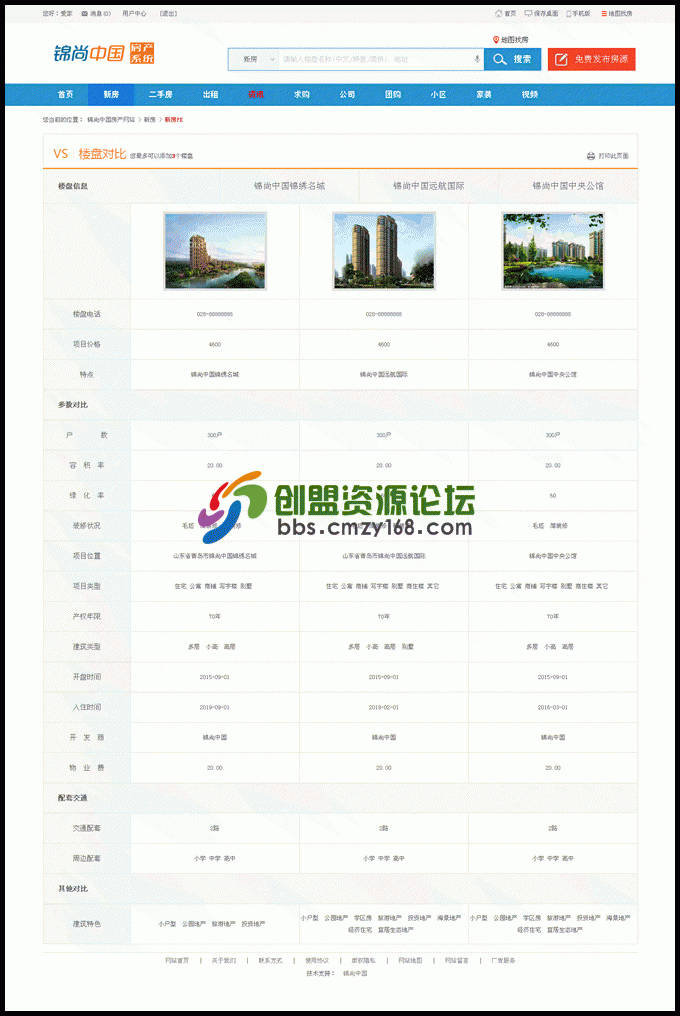Open the 出租 navigation item

click(x=210, y=95)
